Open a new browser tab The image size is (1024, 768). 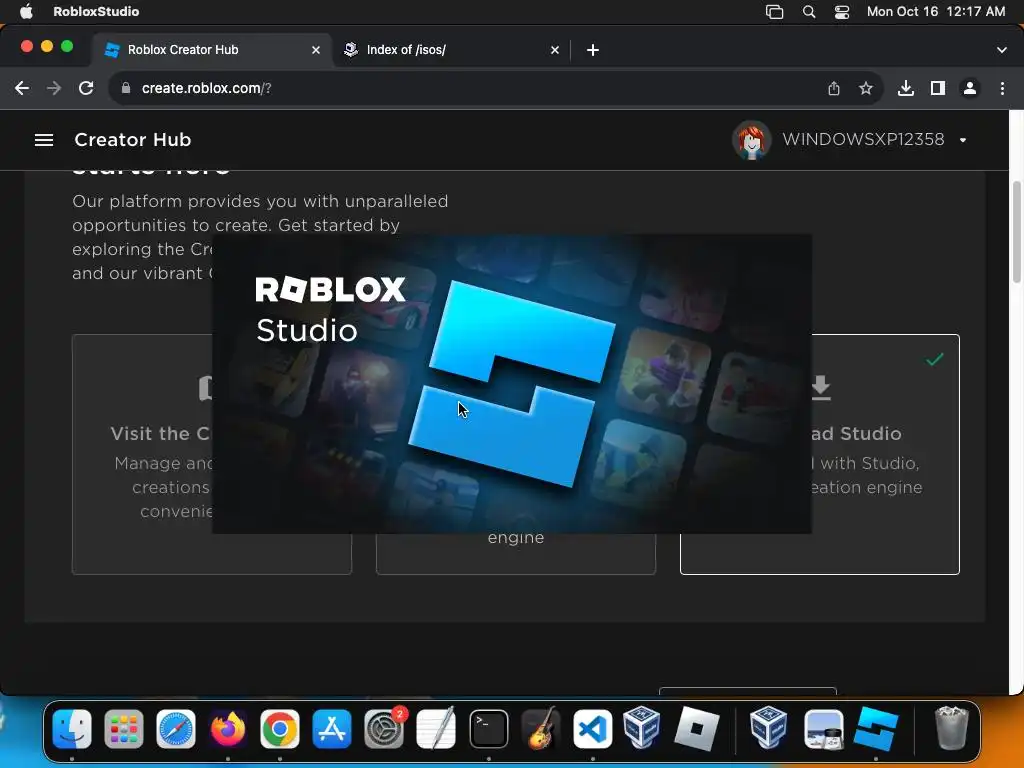click(592, 50)
